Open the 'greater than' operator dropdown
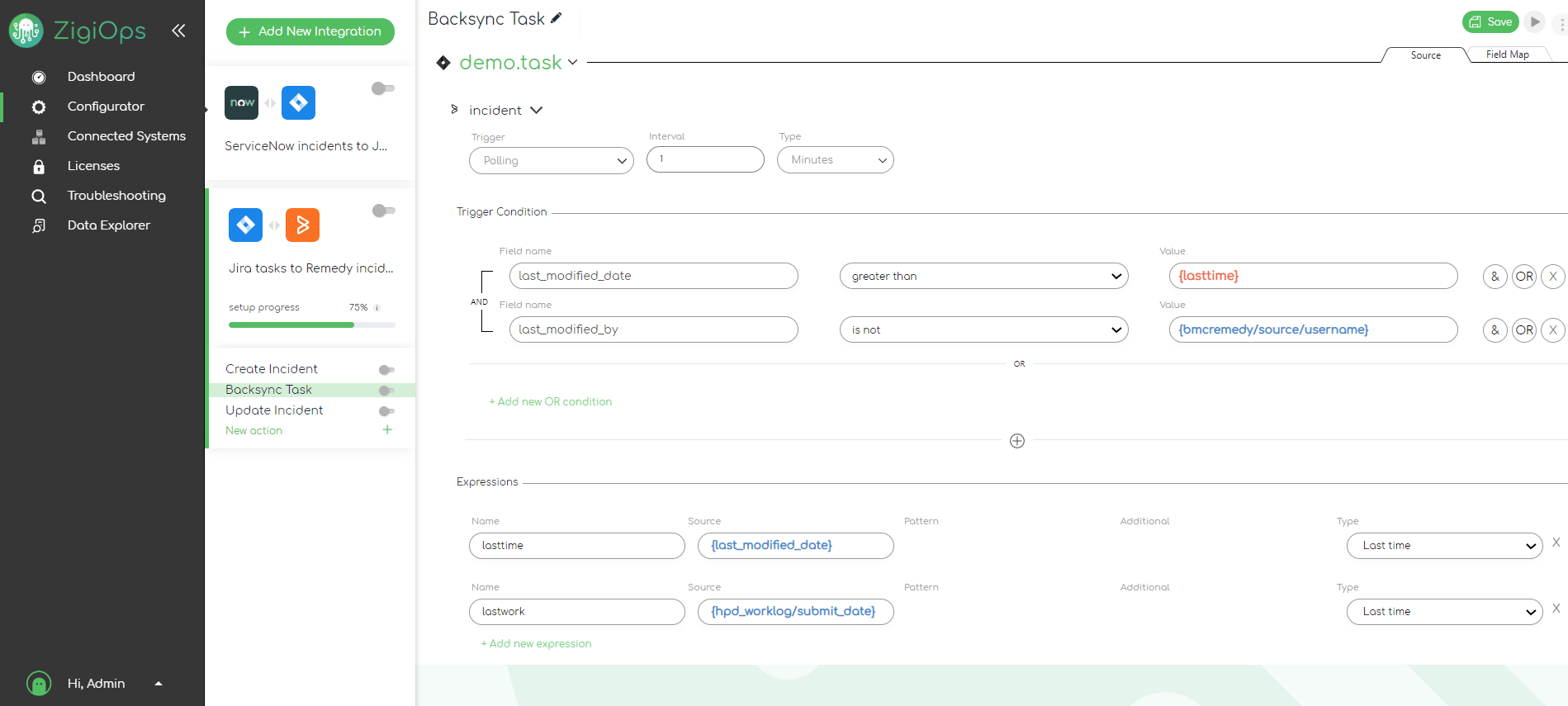 coord(984,276)
